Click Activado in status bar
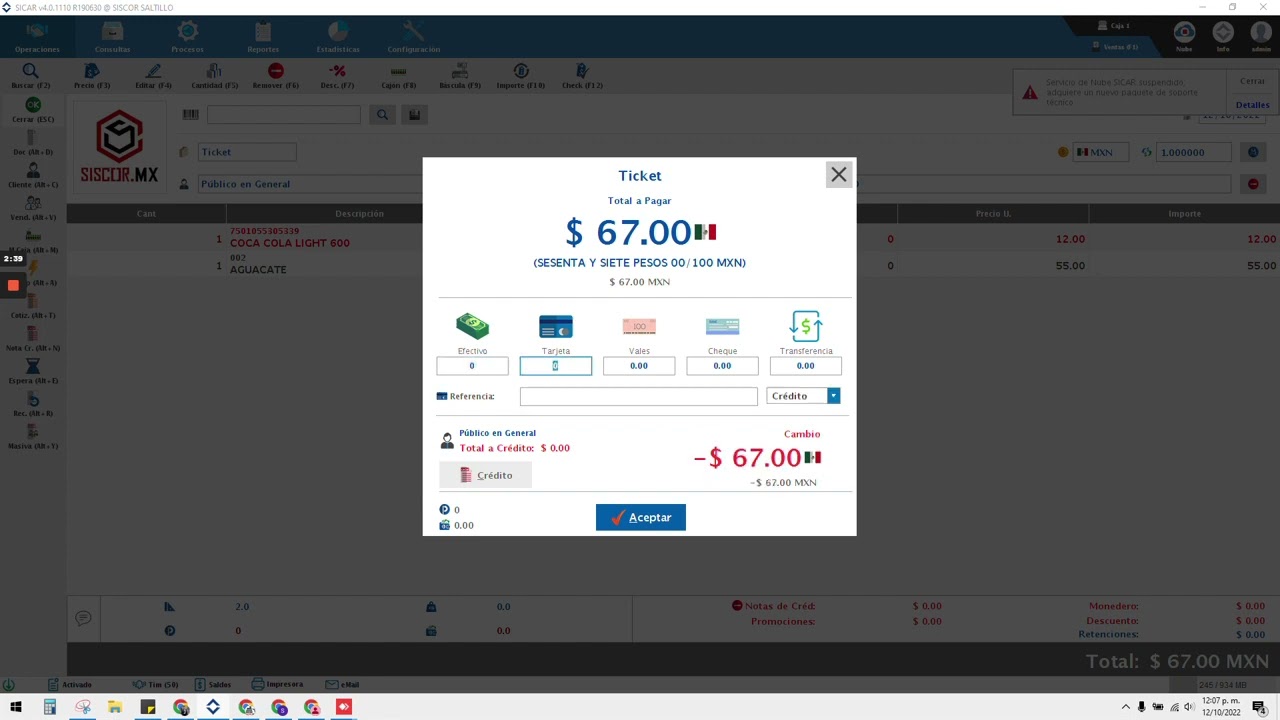 tap(69, 684)
